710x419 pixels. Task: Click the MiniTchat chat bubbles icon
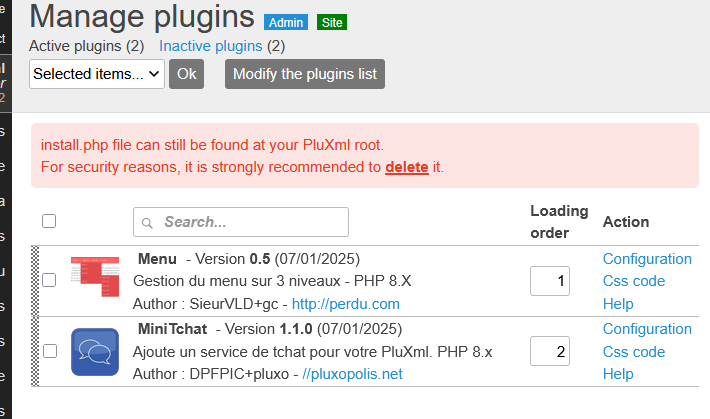[x=95, y=352]
